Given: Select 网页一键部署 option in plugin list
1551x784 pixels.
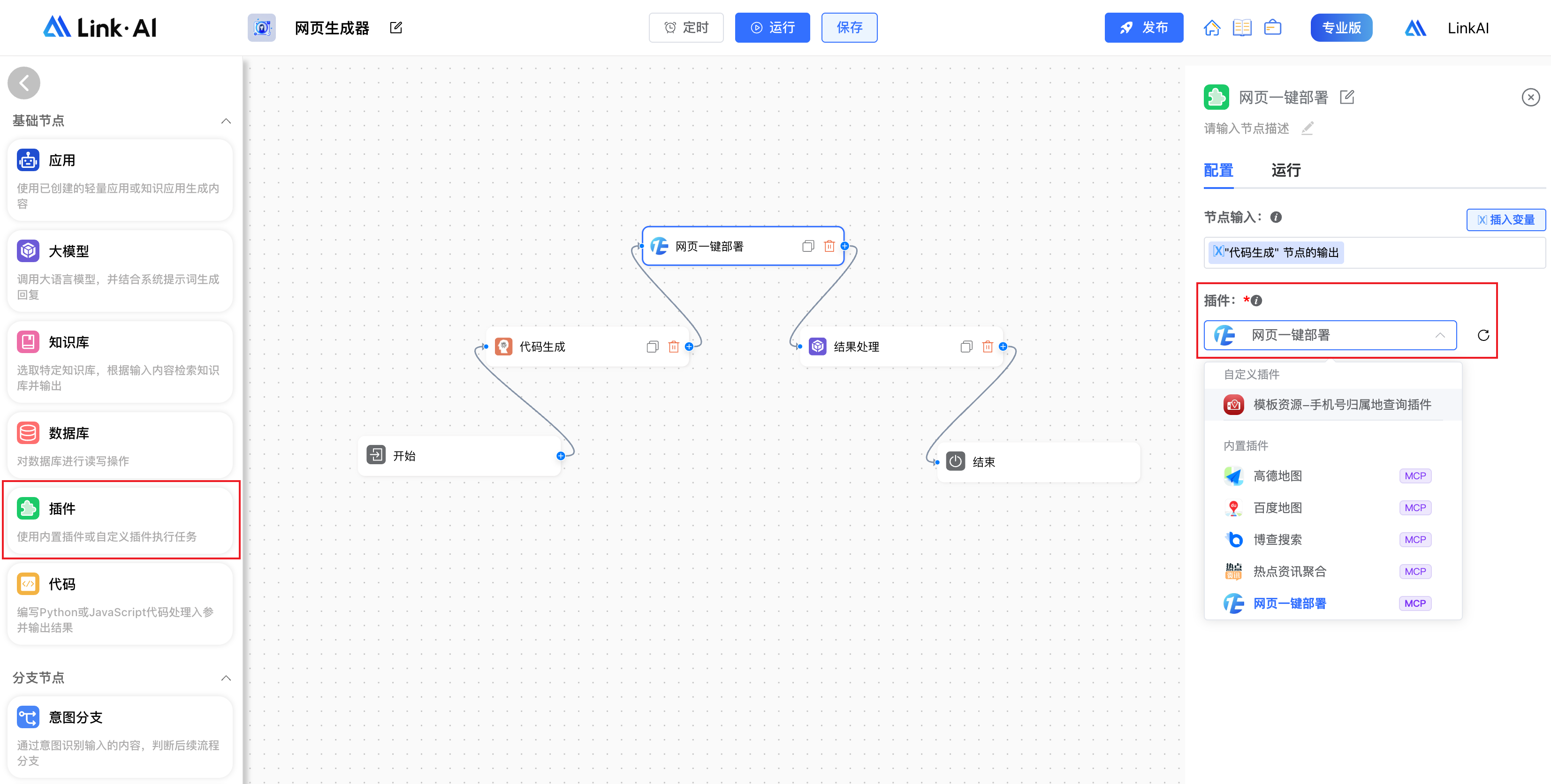Looking at the screenshot, I should (x=1333, y=603).
